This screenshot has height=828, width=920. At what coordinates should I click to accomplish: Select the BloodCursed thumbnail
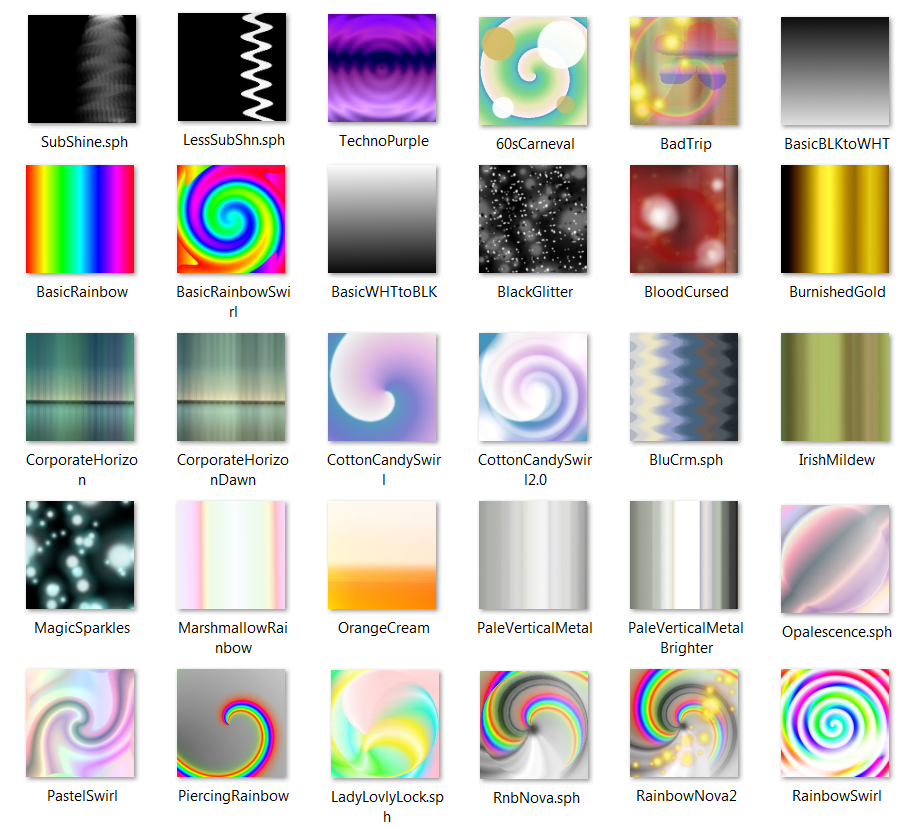684,219
